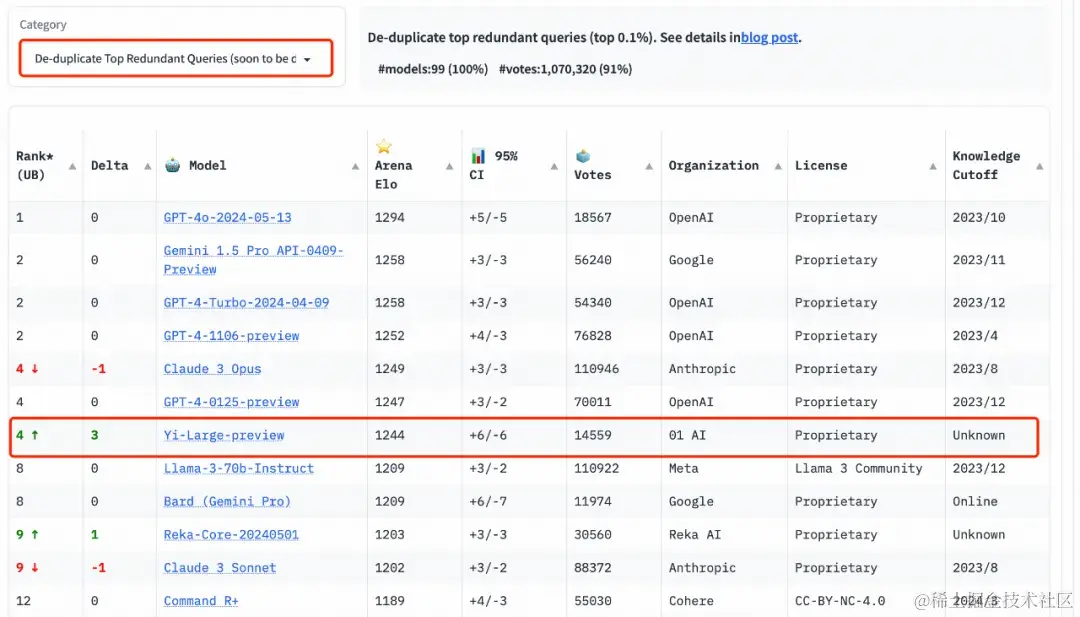The image size is (1080, 617).
Task: Select the CC-BY-NC-4.0 license cell
Action: pos(840,600)
